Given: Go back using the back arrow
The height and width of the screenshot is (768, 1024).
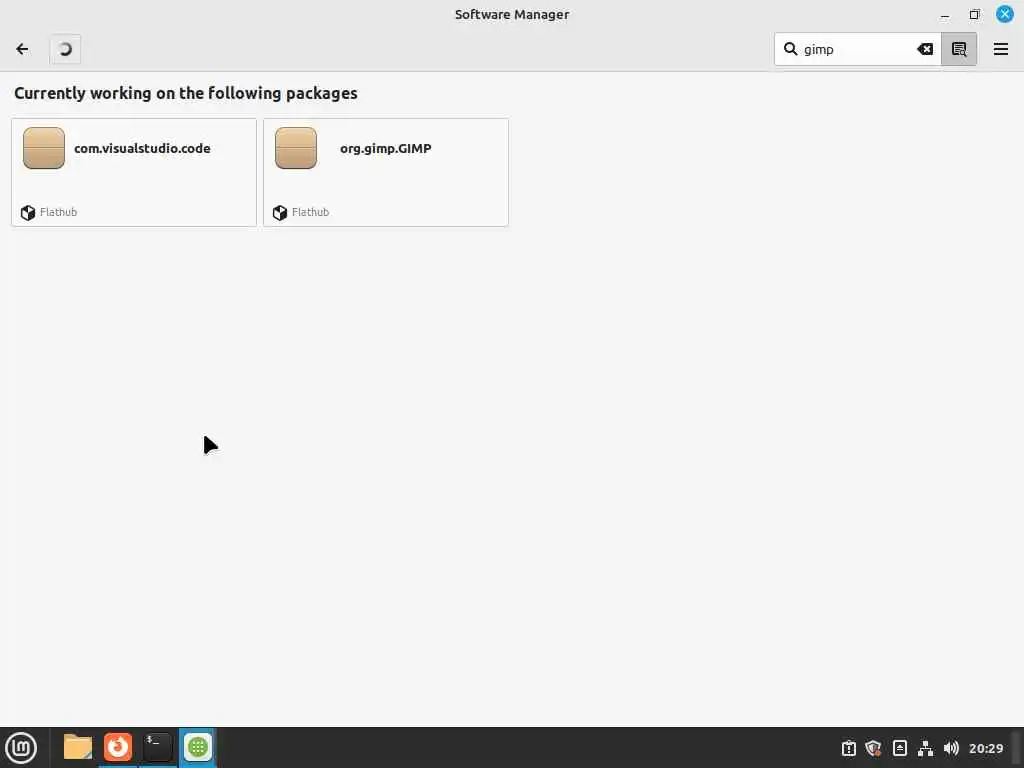Looking at the screenshot, I should click(22, 49).
